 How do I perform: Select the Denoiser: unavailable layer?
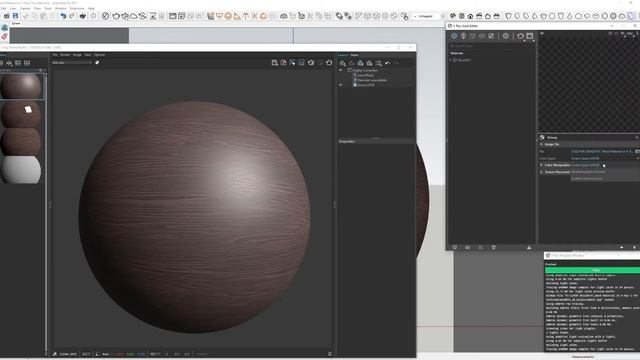click(375, 80)
